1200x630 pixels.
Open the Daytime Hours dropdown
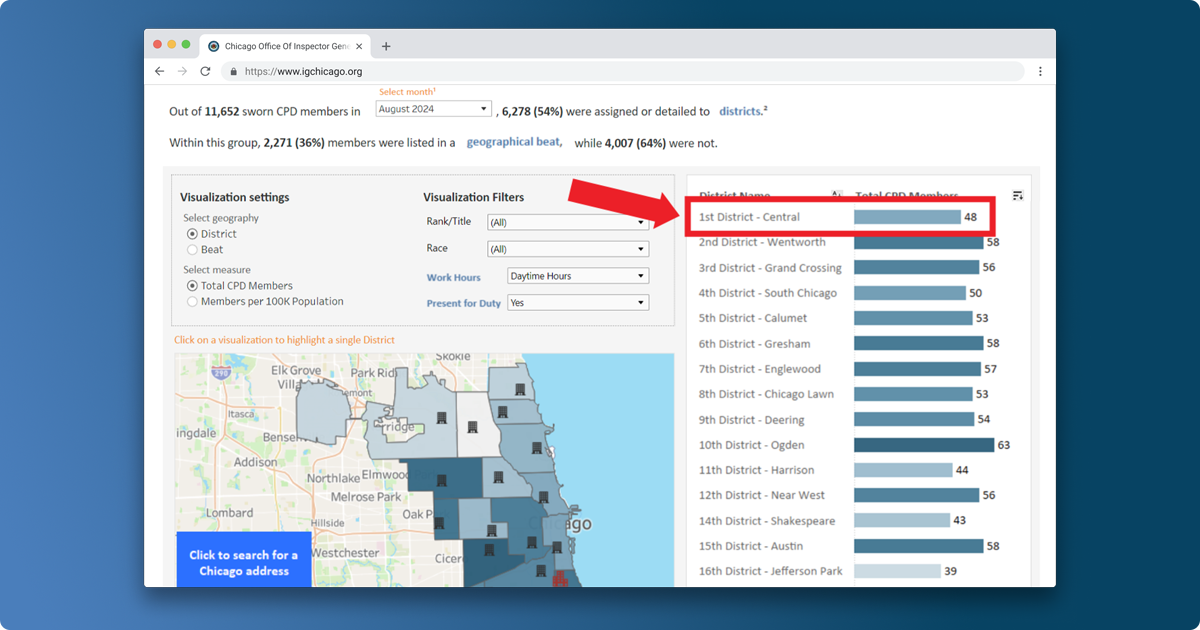tap(577, 276)
